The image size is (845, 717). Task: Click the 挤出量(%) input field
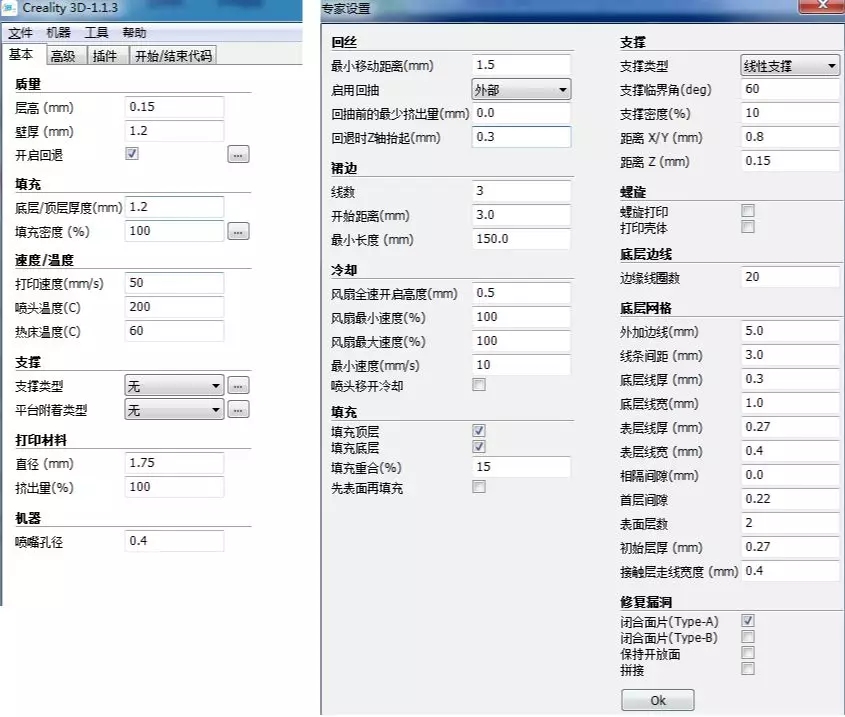click(174, 487)
